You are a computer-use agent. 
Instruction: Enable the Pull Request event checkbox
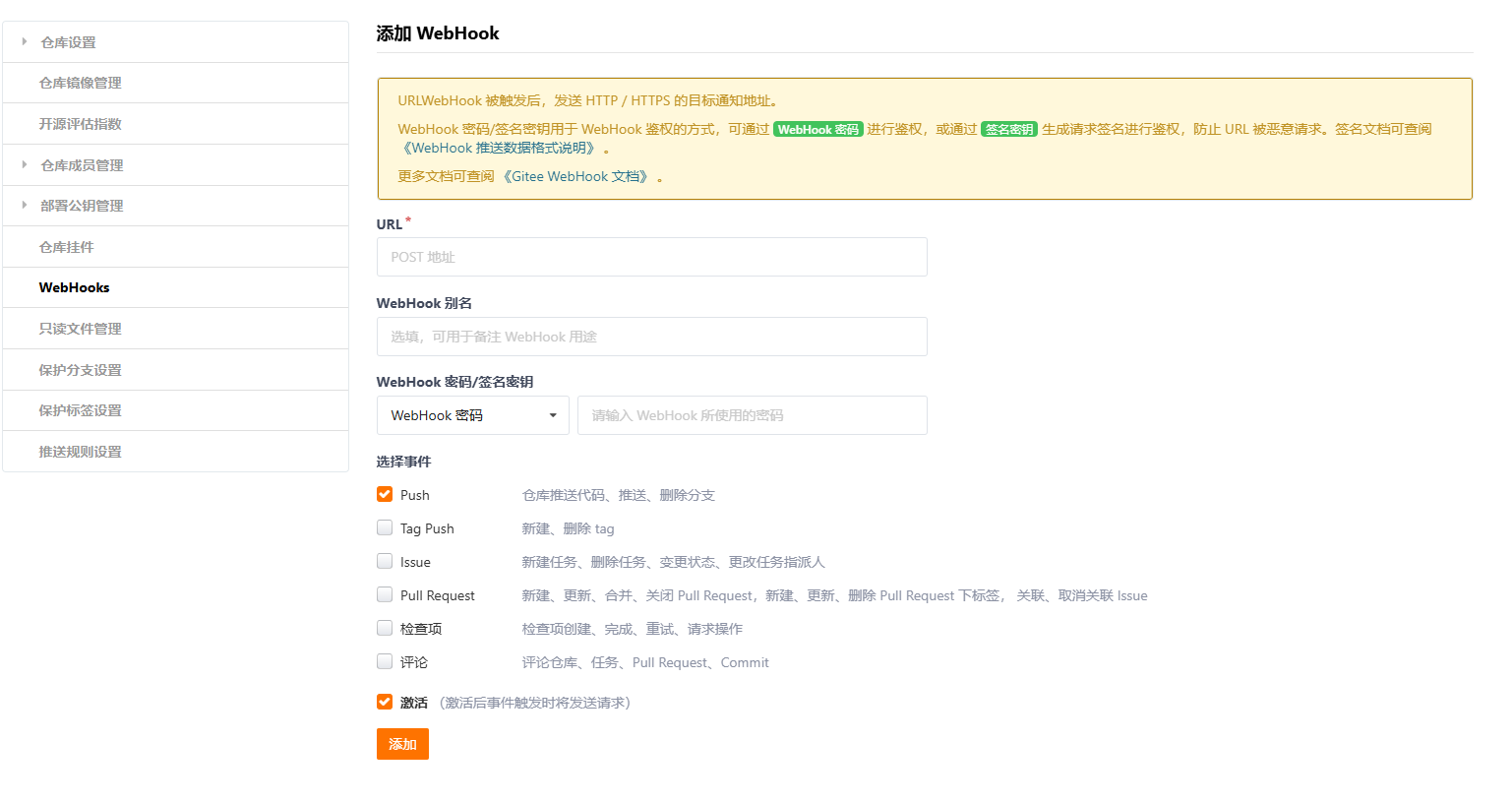pyautogui.click(x=385, y=594)
